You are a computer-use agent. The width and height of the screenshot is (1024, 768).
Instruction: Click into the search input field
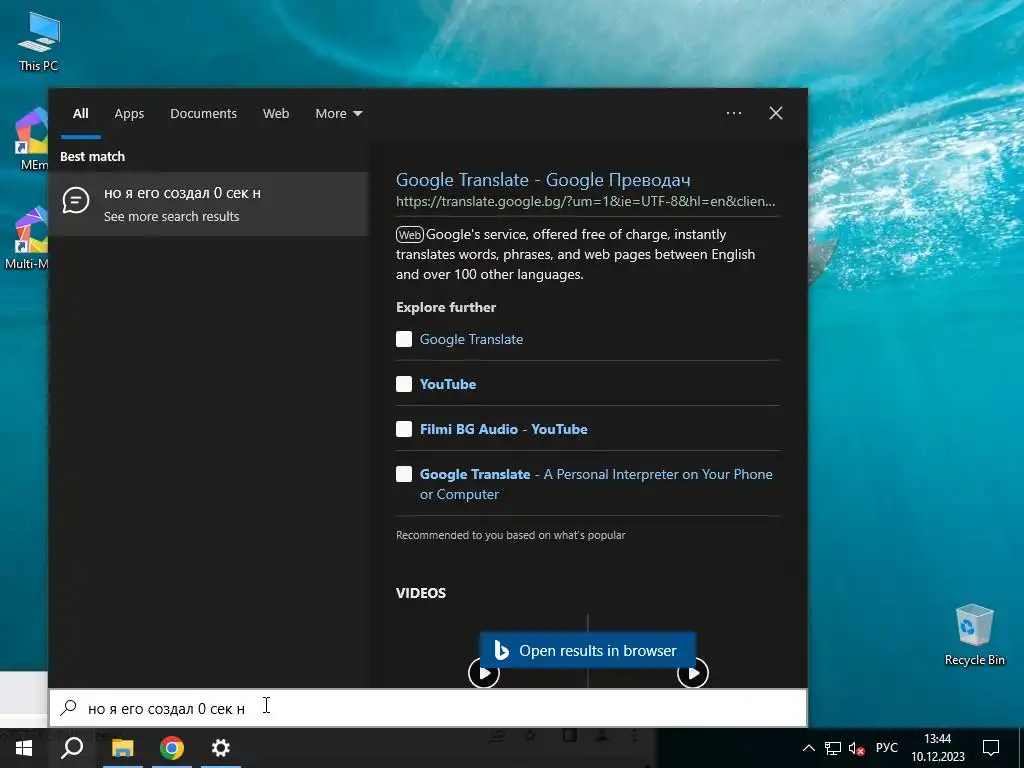click(x=428, y=709)
